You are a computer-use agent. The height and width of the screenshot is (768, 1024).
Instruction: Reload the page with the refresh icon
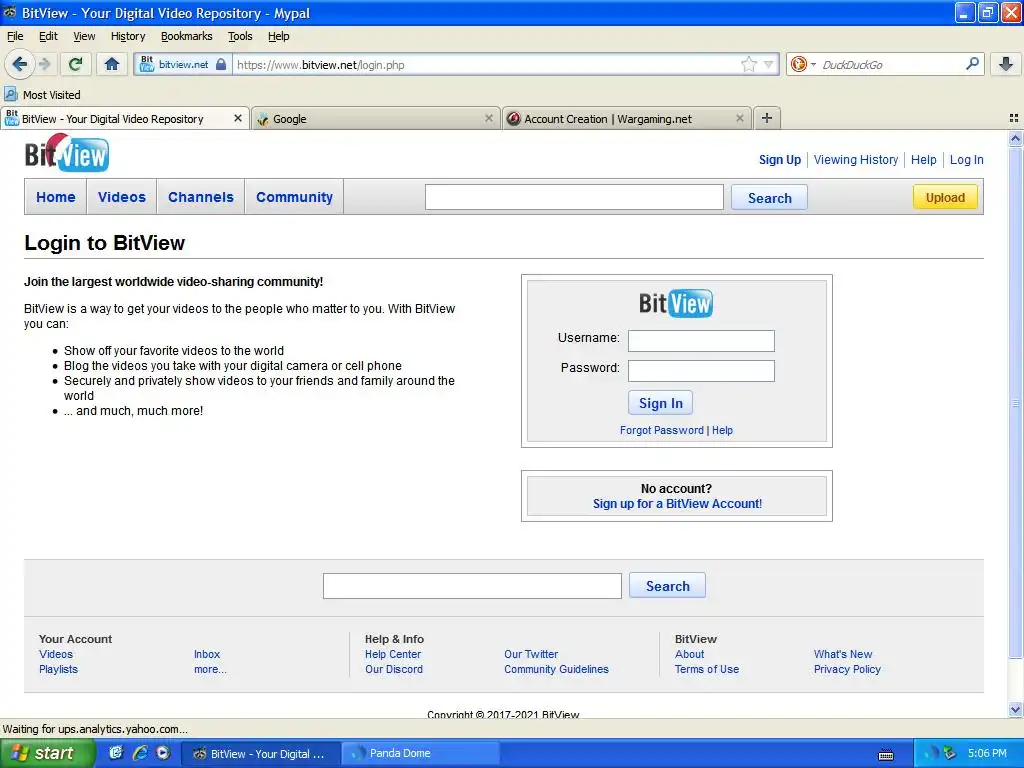point(75,64)
